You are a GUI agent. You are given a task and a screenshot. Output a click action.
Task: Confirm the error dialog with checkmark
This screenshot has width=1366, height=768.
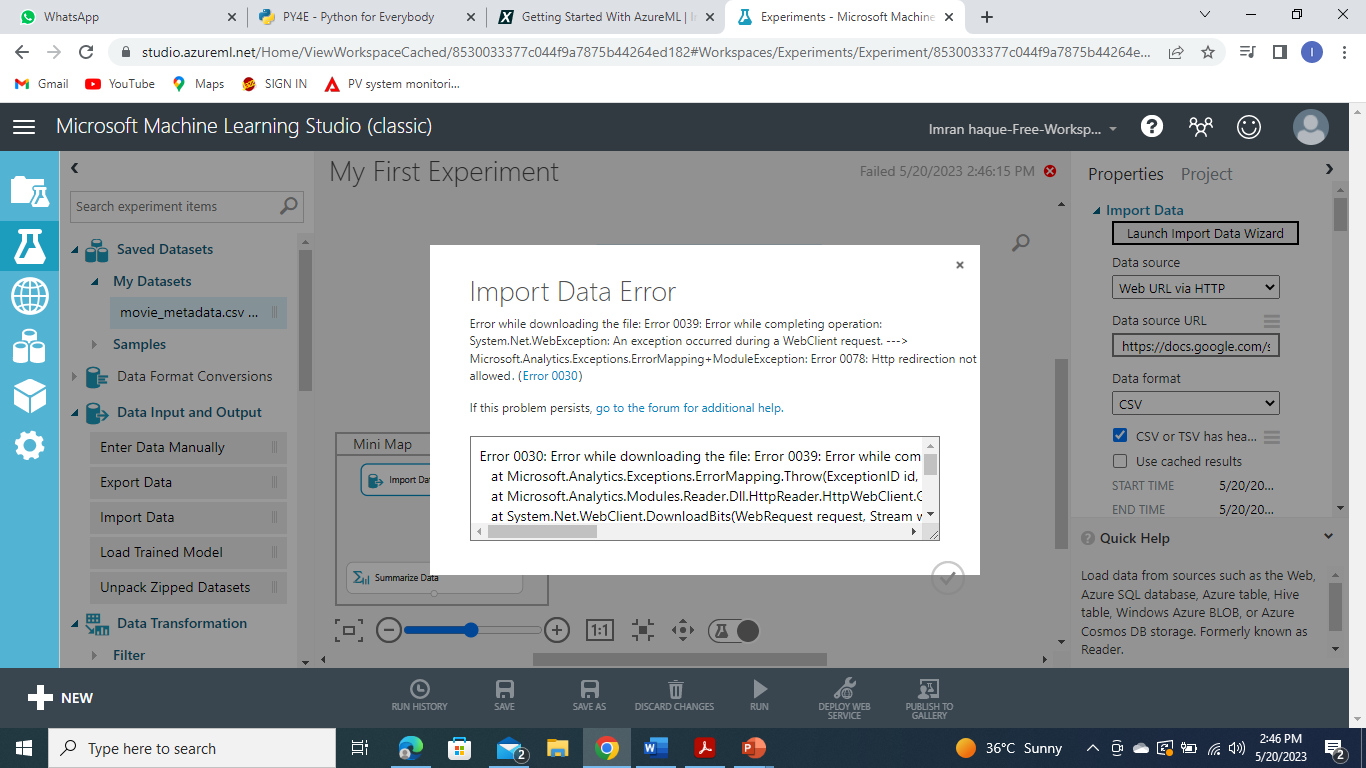click(x=948, y=578)
